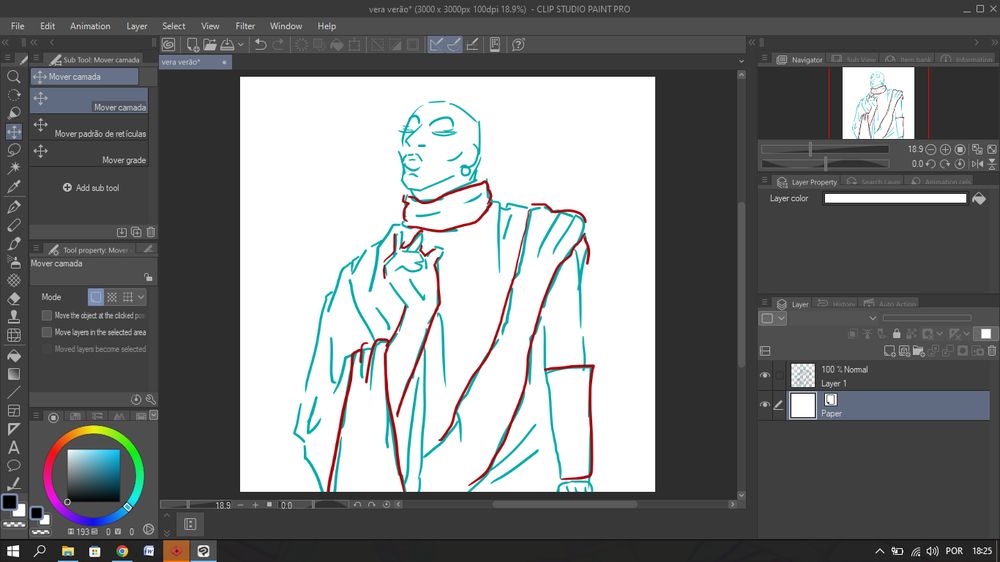Image resolution: width=1000 pixels, height=562 pixels.
Task: Open CLIP STUDIO launcher icon
Action: [x=168, y=44]
